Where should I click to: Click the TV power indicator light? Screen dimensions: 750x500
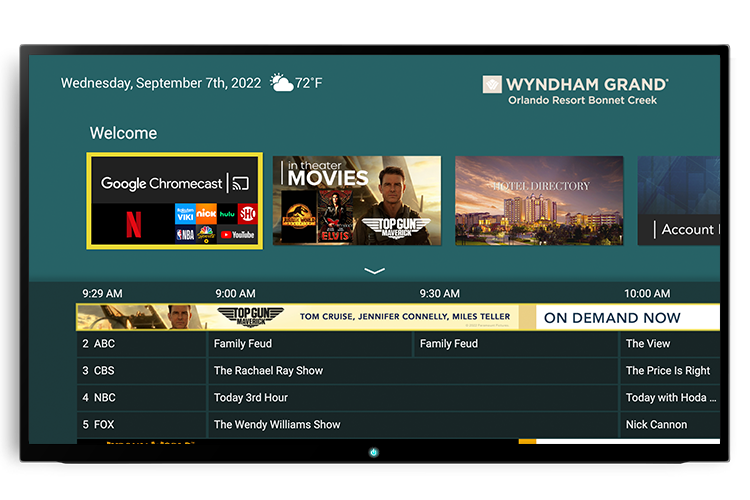[x=374, y=452]
